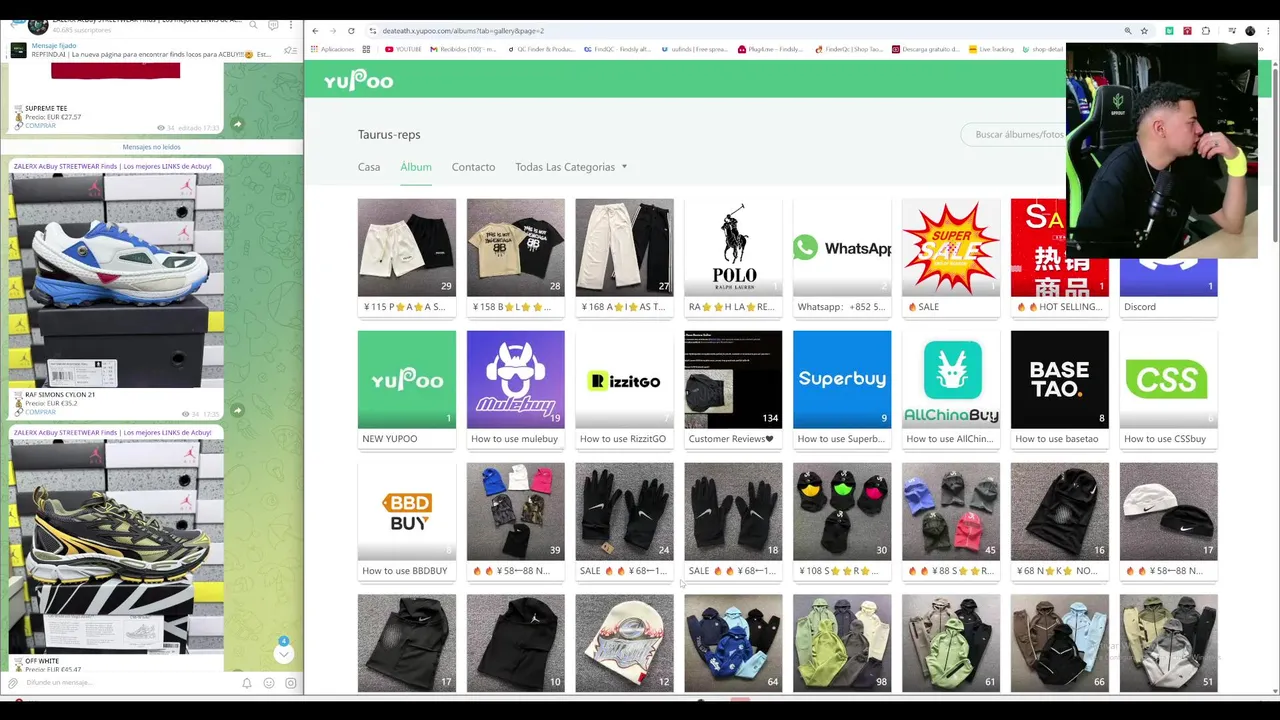Click the Yupoo logo in the green header

pyautogui.click(x=358, y=81)
